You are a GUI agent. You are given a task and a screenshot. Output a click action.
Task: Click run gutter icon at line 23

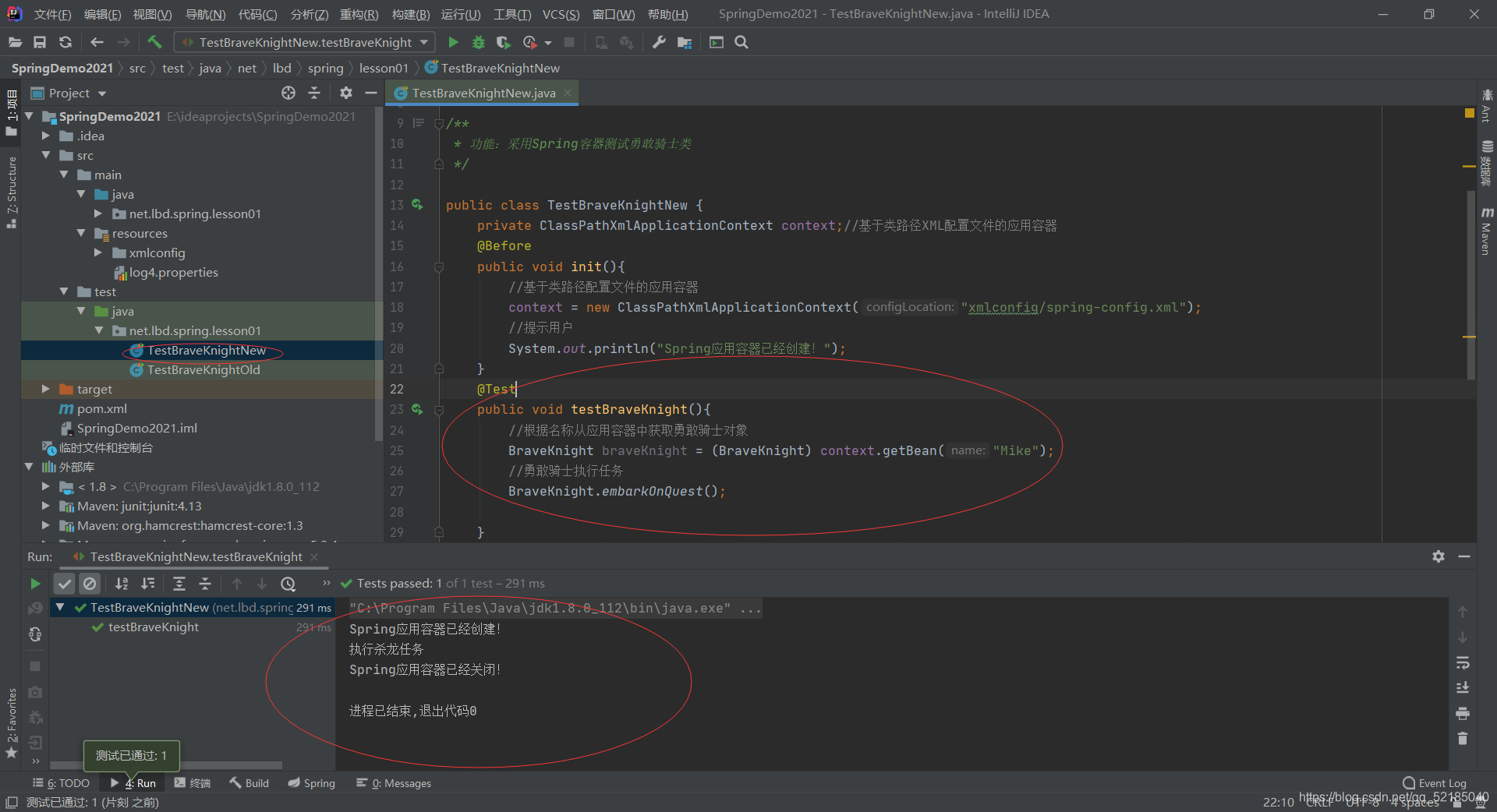click(417, 409)
